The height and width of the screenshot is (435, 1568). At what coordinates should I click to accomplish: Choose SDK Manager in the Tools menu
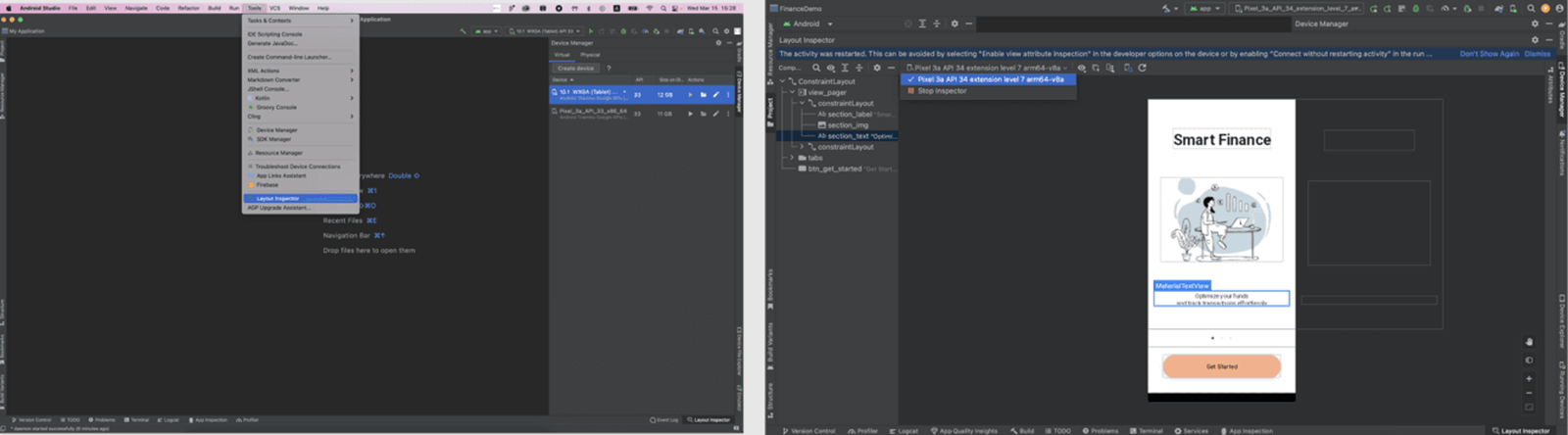[300, 139]
